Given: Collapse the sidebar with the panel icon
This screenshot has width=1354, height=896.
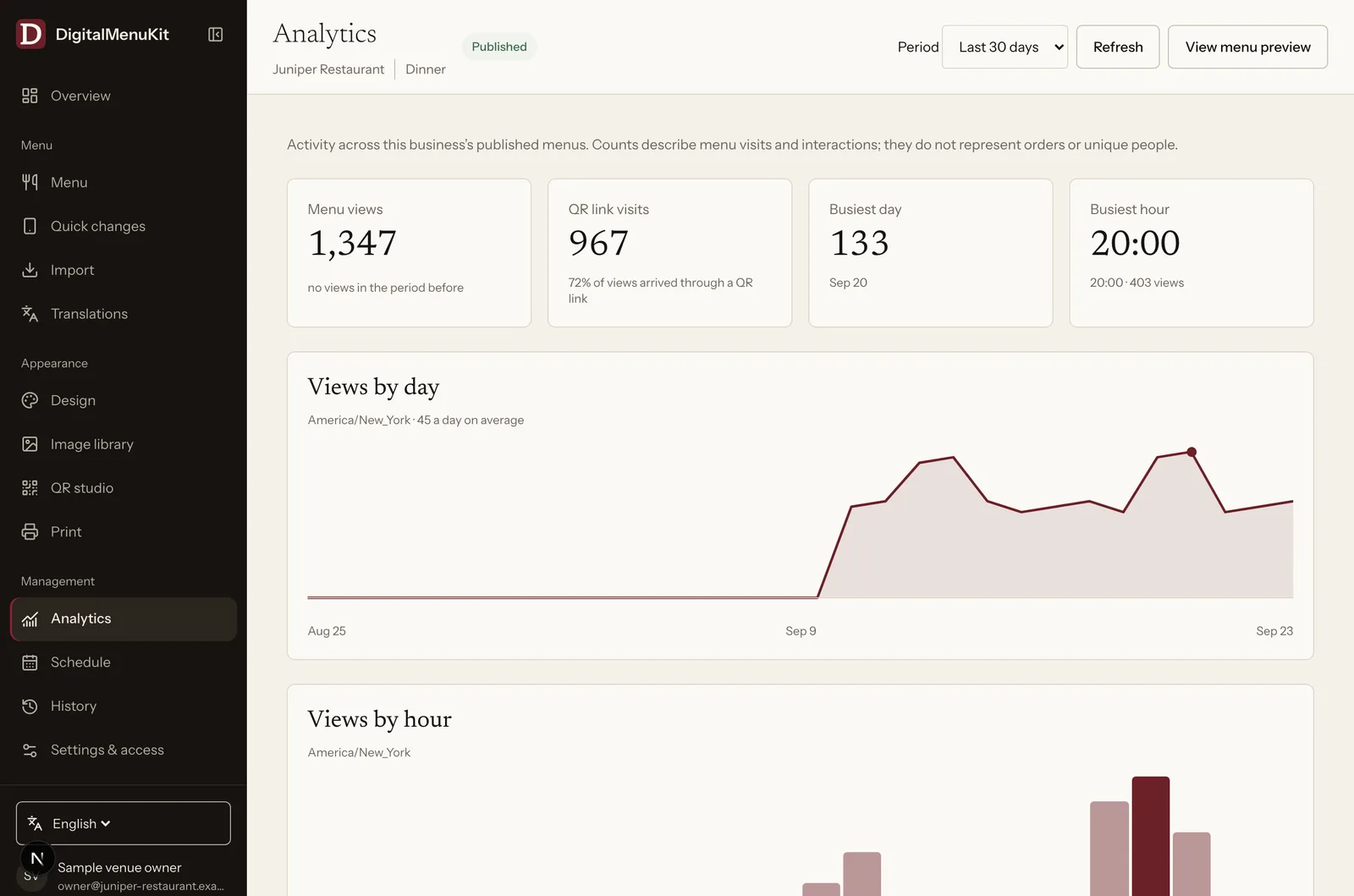Looking at the screenshot, I should (x=216, y=35).
